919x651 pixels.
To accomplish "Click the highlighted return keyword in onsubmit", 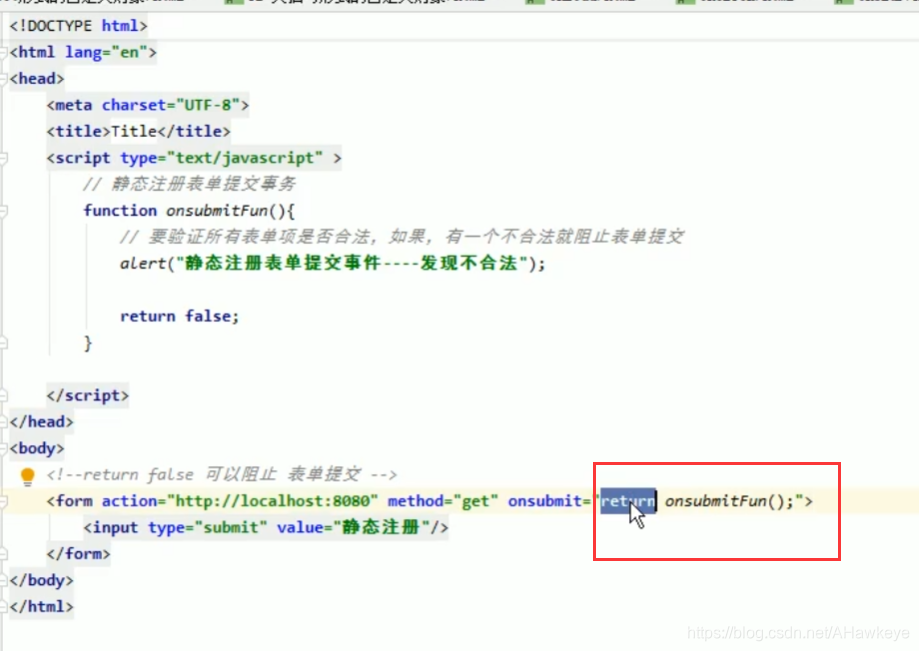I will 628,501.
